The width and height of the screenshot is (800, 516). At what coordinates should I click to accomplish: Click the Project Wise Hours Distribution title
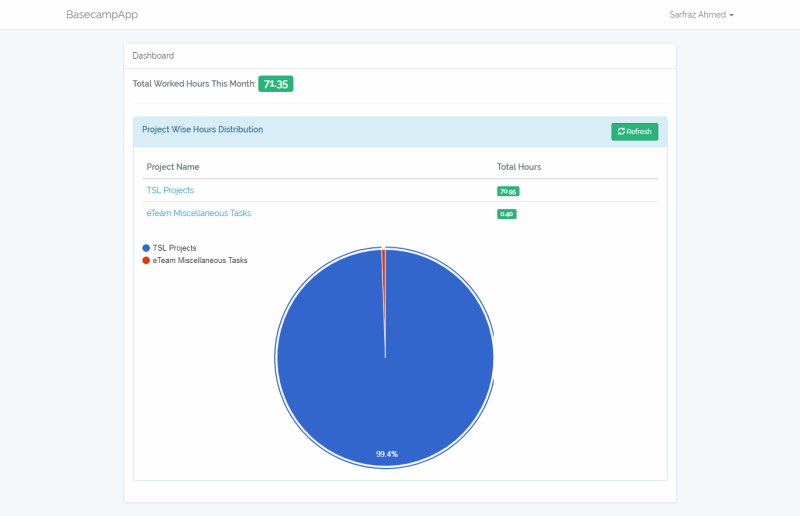coord(203,130)
